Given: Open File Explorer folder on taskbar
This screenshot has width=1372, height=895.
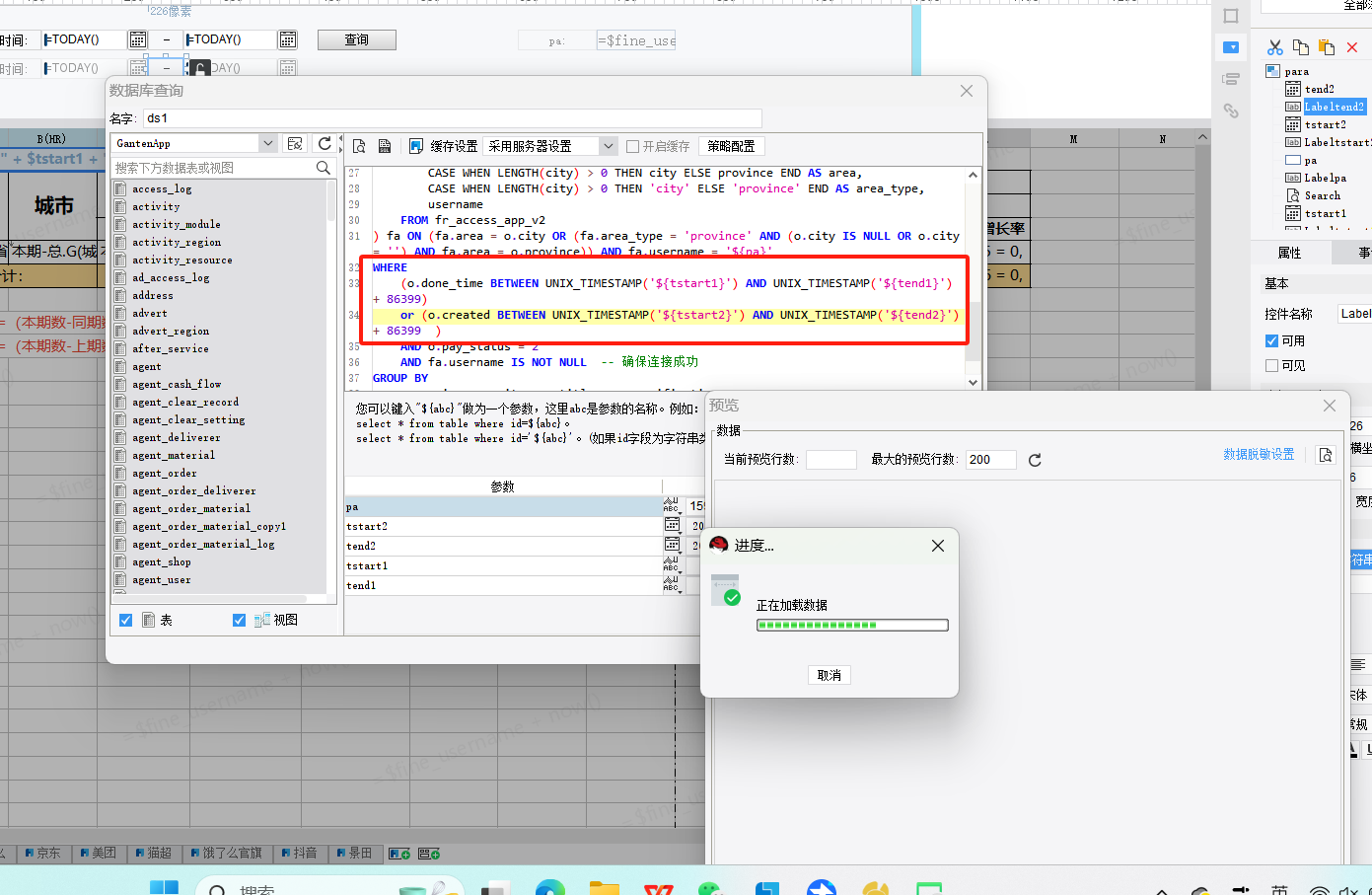Looking at the screenshot, I should pos(604,888).
